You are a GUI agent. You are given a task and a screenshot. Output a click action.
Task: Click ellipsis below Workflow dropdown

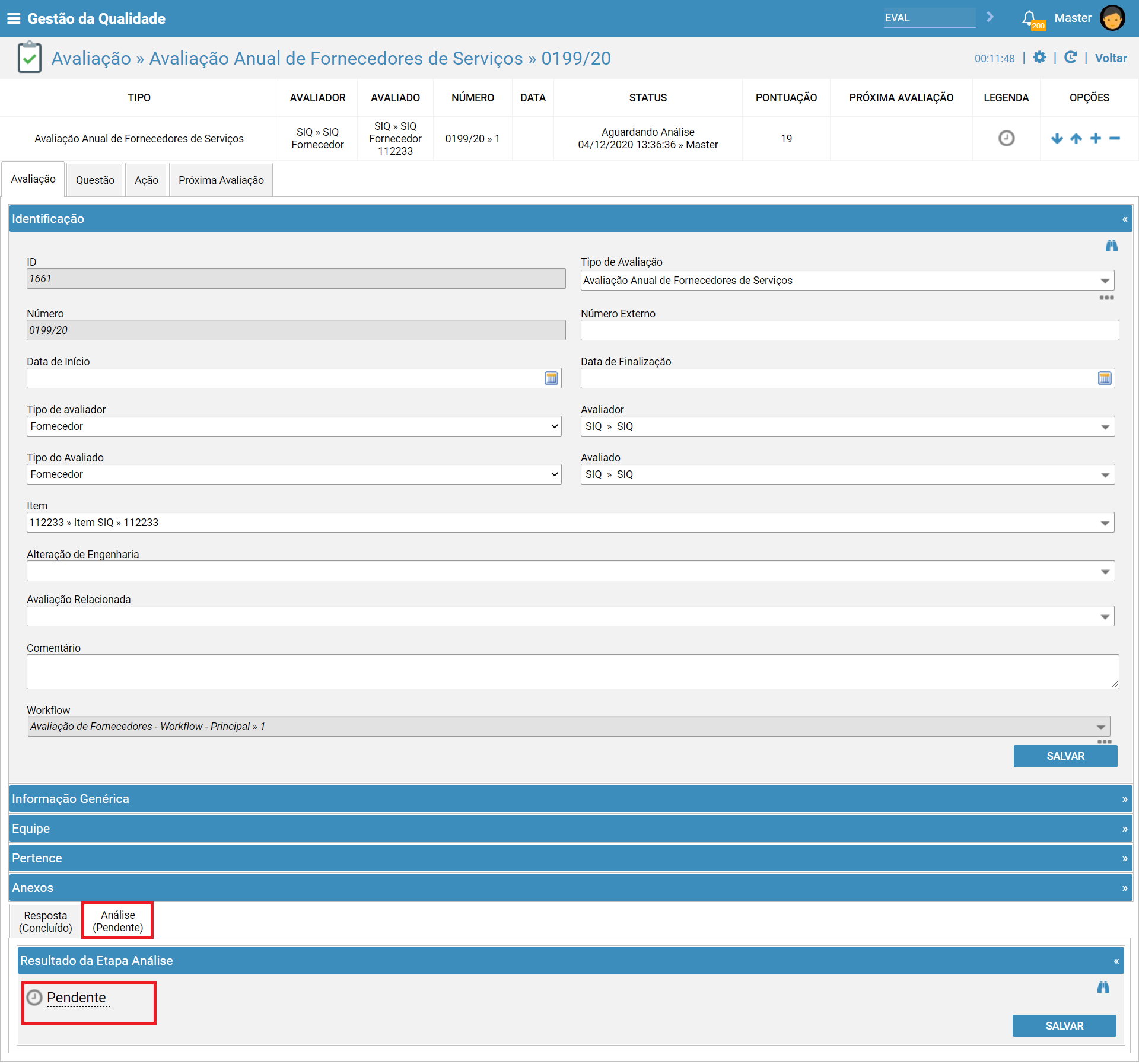point(1104,742)
